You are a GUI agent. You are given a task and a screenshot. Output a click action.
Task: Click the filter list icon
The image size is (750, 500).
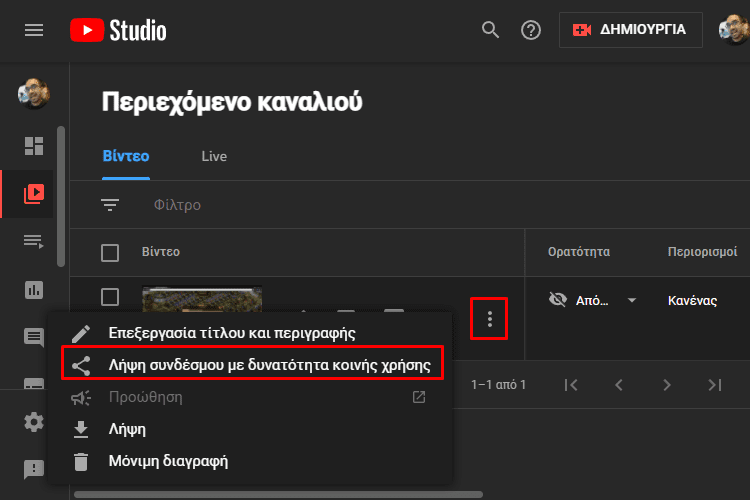(110, 205)
